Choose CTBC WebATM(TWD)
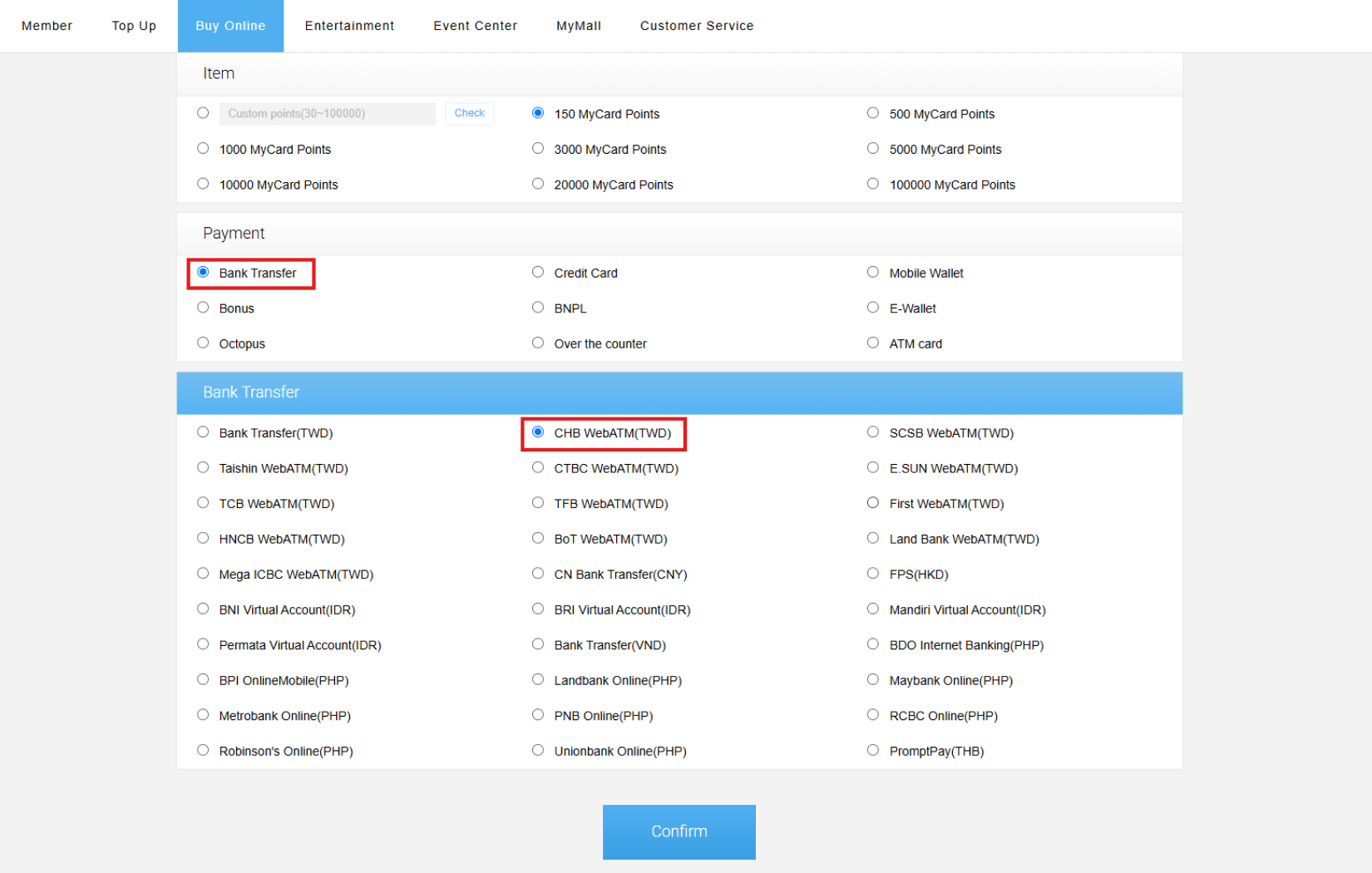This screenshot has width=1372, height=873. click(538, 468)
